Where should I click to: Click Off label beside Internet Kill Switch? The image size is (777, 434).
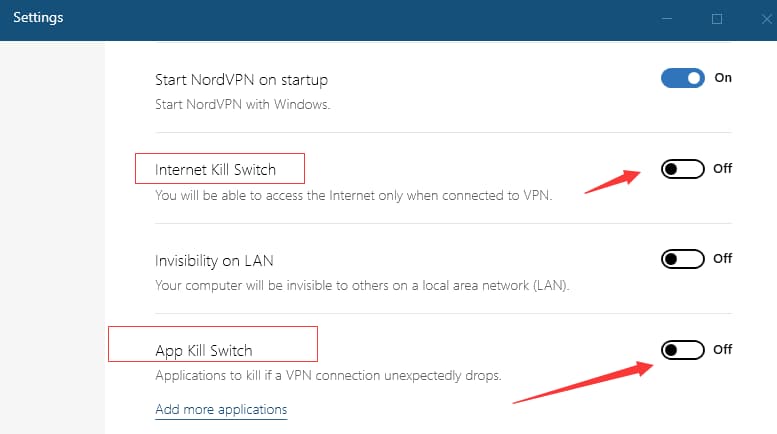point(723,169)
